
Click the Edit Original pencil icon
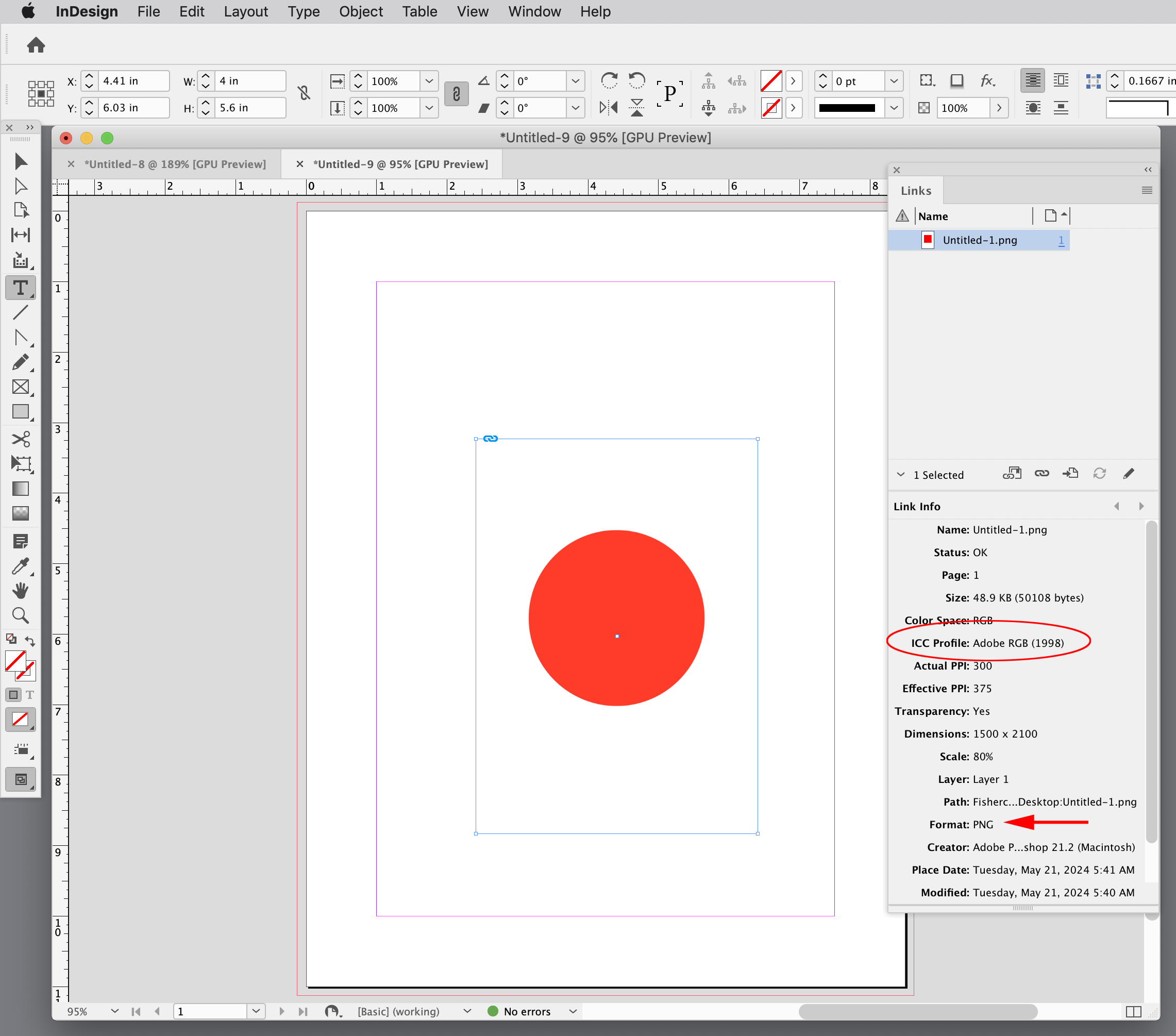pos(1129,474)
